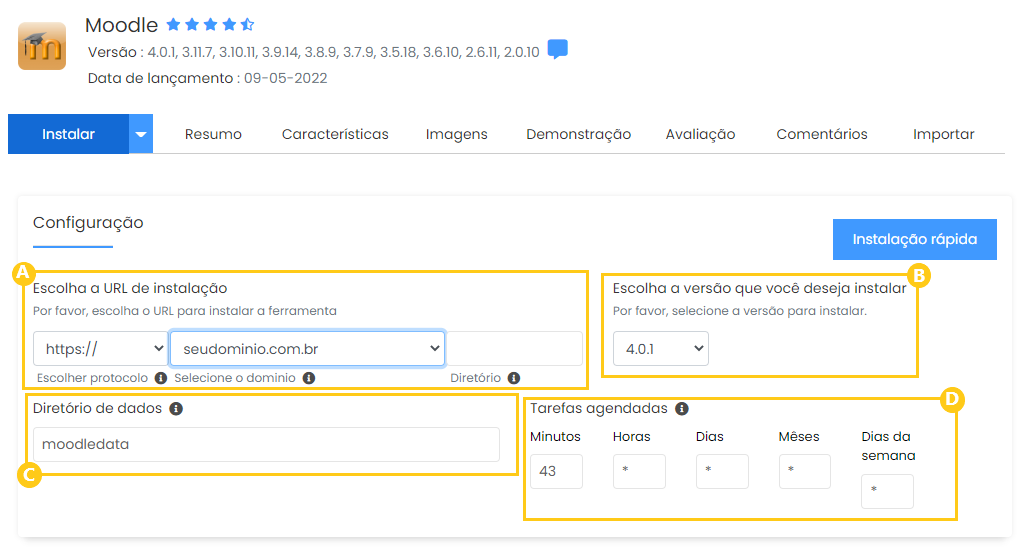Click the Instalar tab button
Viewport: 1032px width, 551px height.
pyautogui.click(x=68, y=134)
